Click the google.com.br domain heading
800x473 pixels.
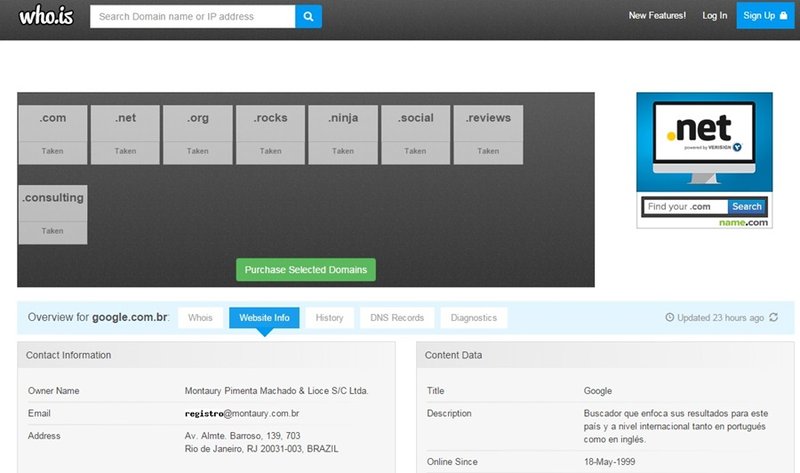[130, 317]
